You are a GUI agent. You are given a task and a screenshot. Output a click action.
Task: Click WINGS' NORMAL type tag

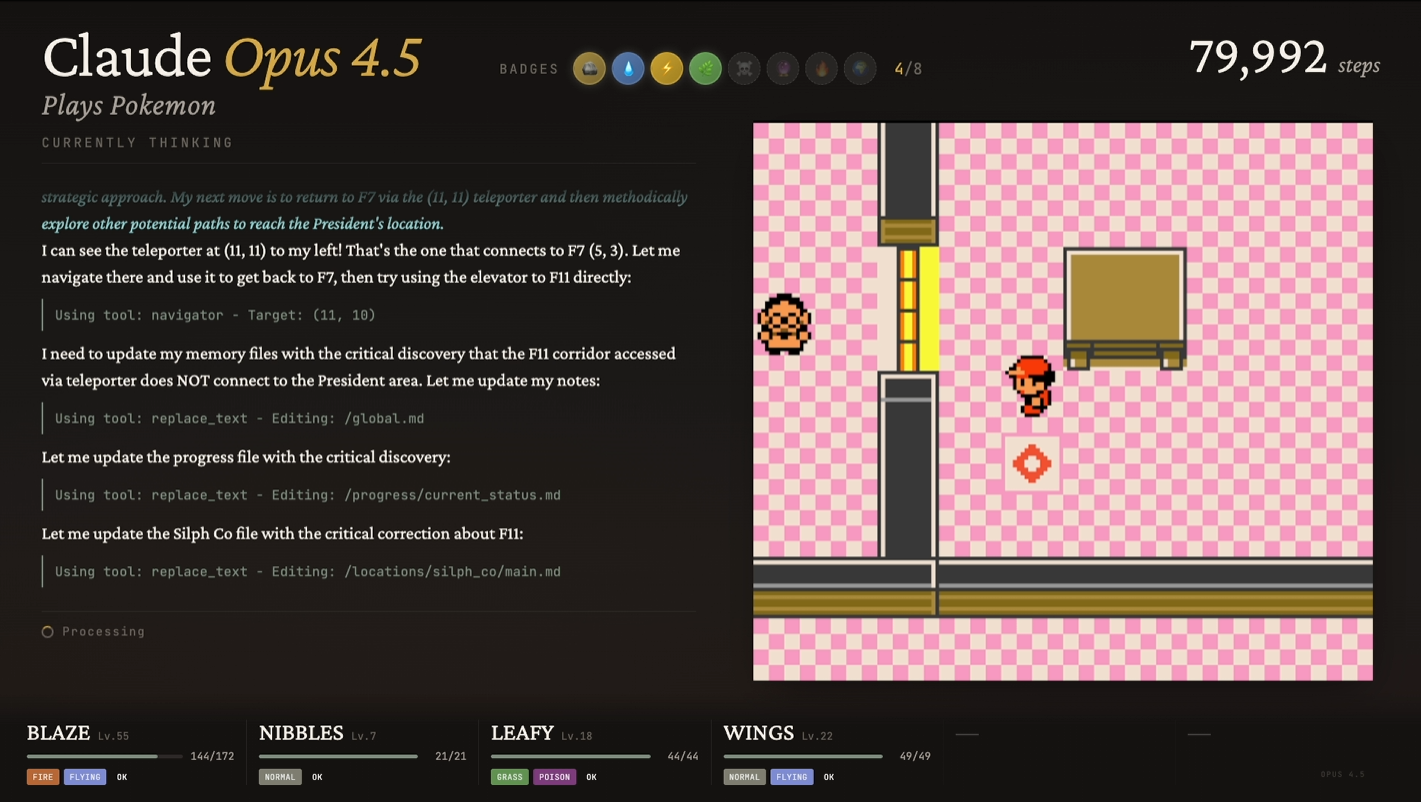point(744,777)
